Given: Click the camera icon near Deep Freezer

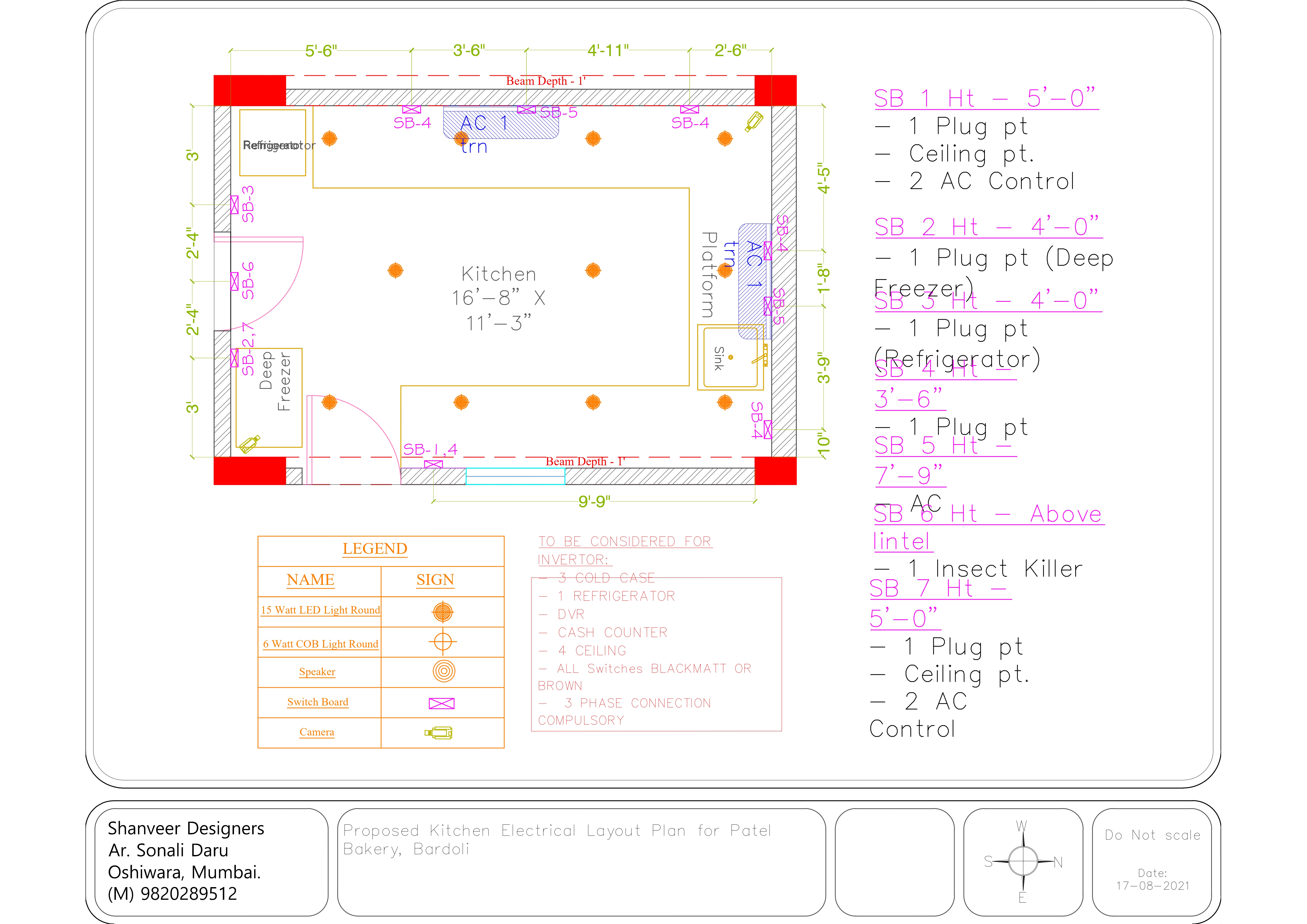Looking at the screenshot, I should pyautogui.click(x=249, y=443).
